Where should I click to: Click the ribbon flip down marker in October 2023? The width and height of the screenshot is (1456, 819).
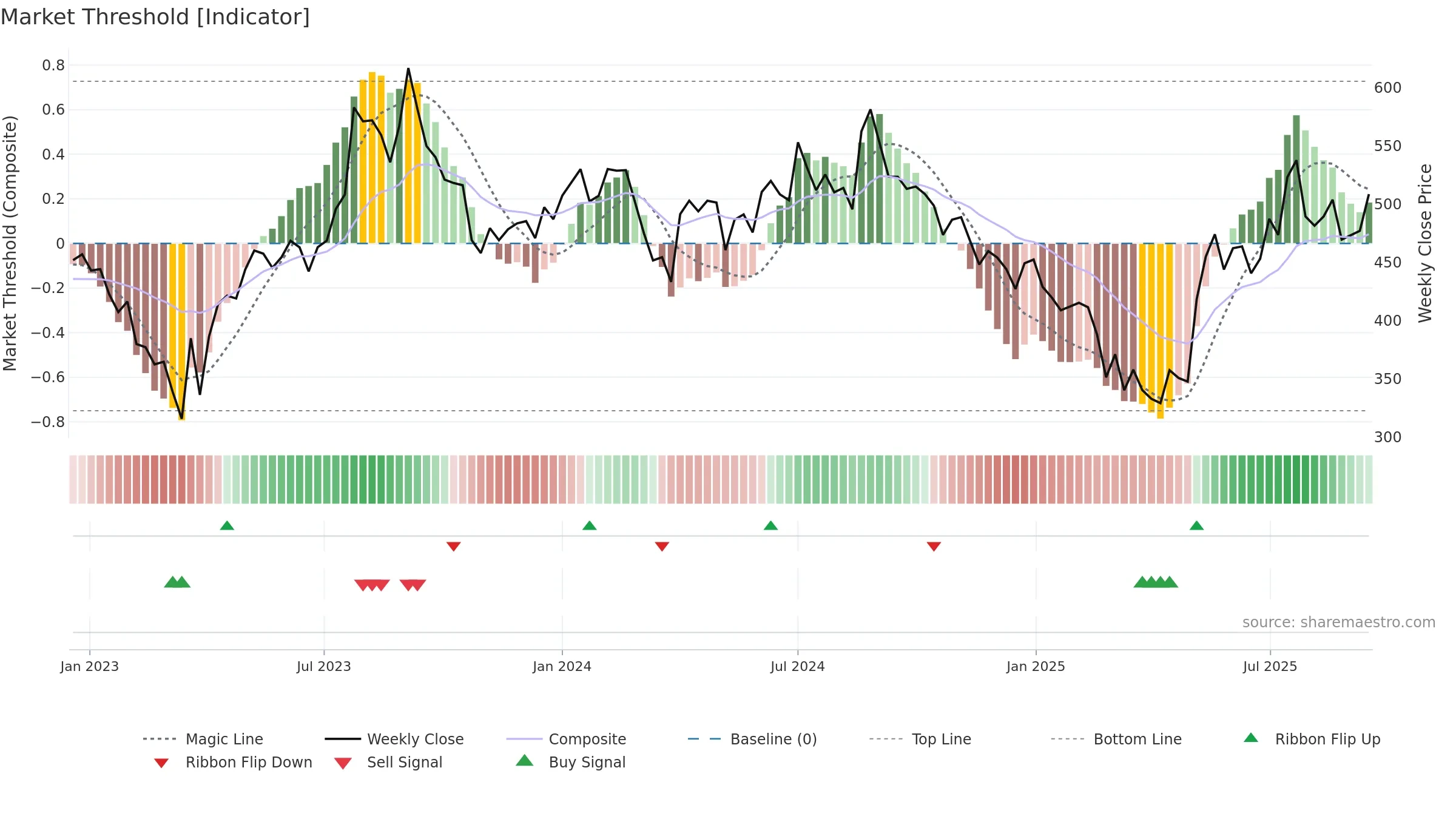click(453, 547)
